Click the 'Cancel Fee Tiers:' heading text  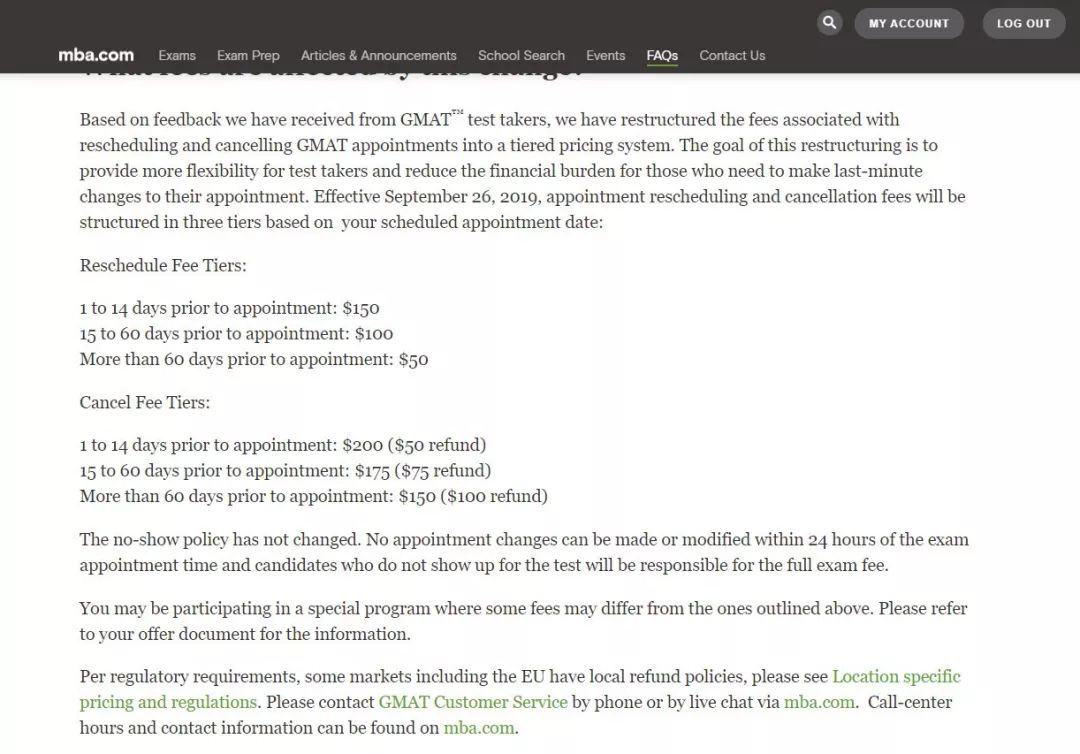(x=145, y=402)
